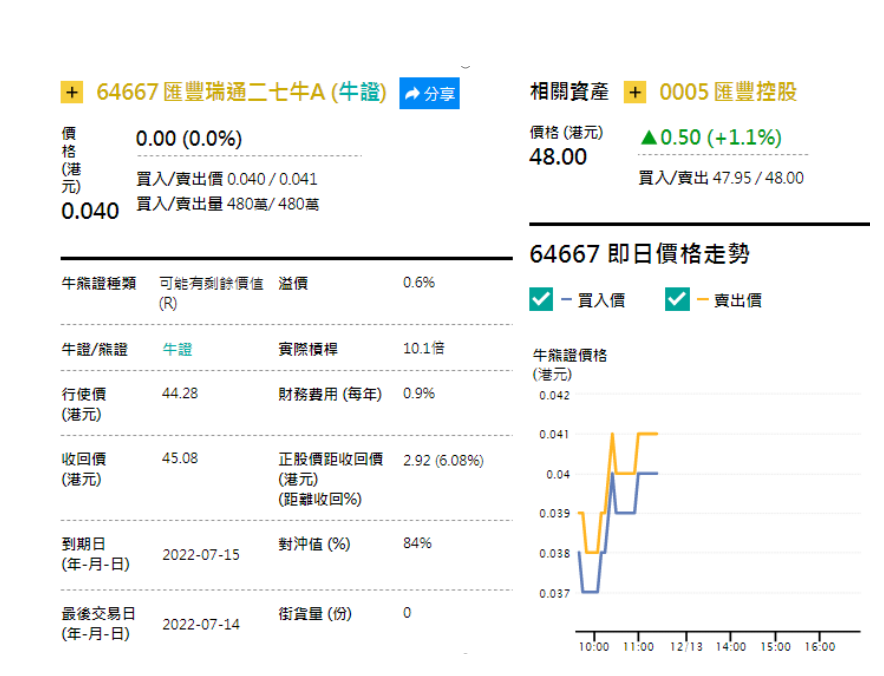The image size is (884, 676).
Task: Click the 牛證 link in 牛證/熊證 row
Action: [x=178, y=350]
